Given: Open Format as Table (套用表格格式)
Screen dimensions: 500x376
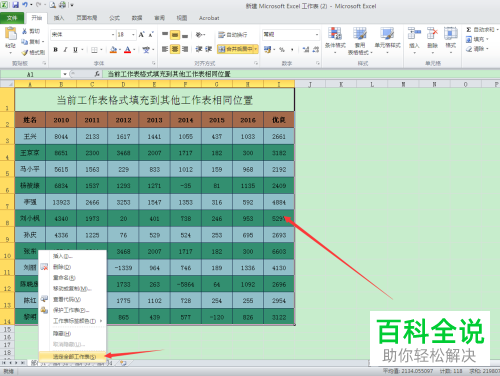Looking at the screenshot, I should click(x=360, y=41).
